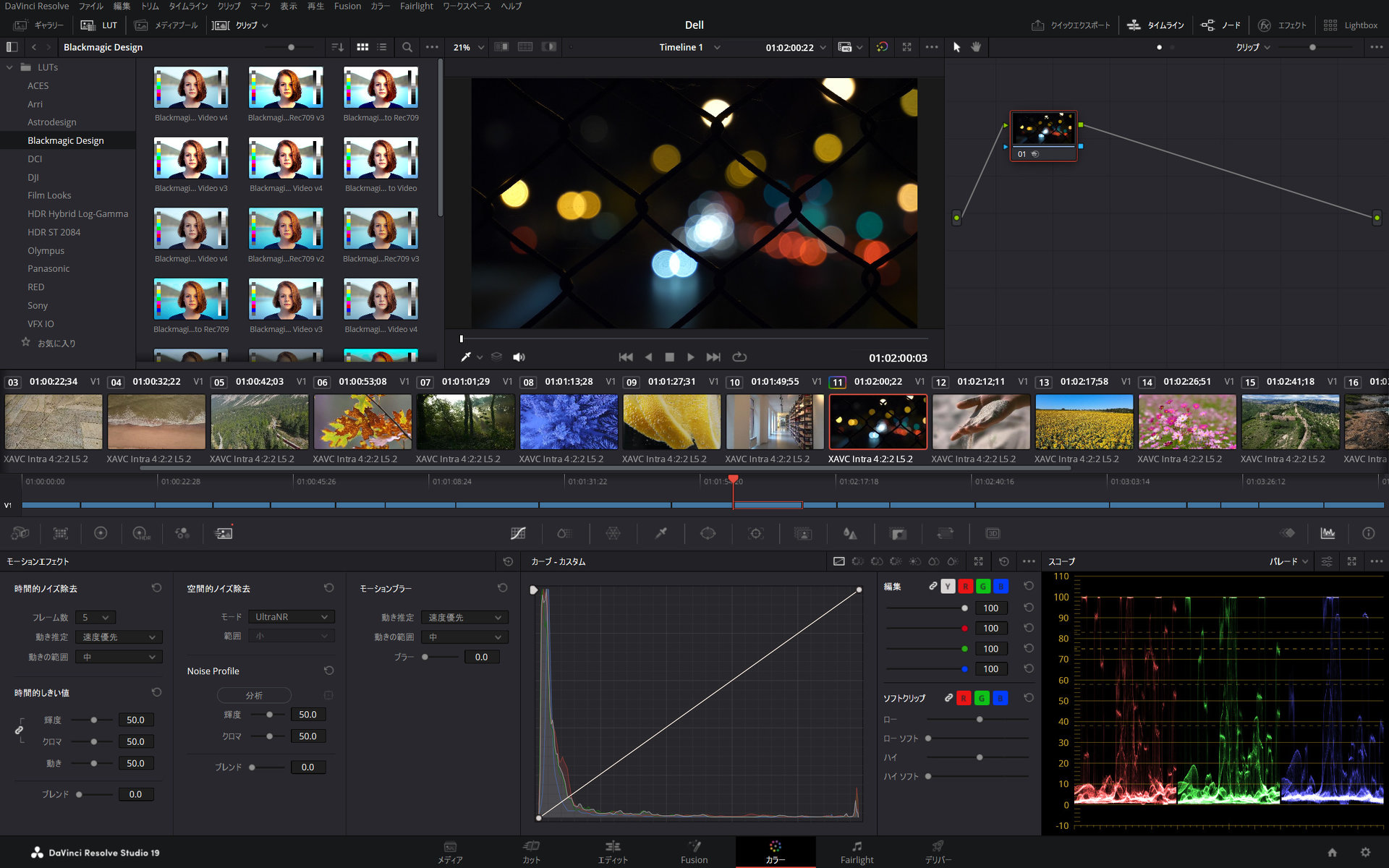The image size is (1389, 868).
Task: Switch to the Deliver page tab
Action: pyautogui.click(x=938, y=852)
